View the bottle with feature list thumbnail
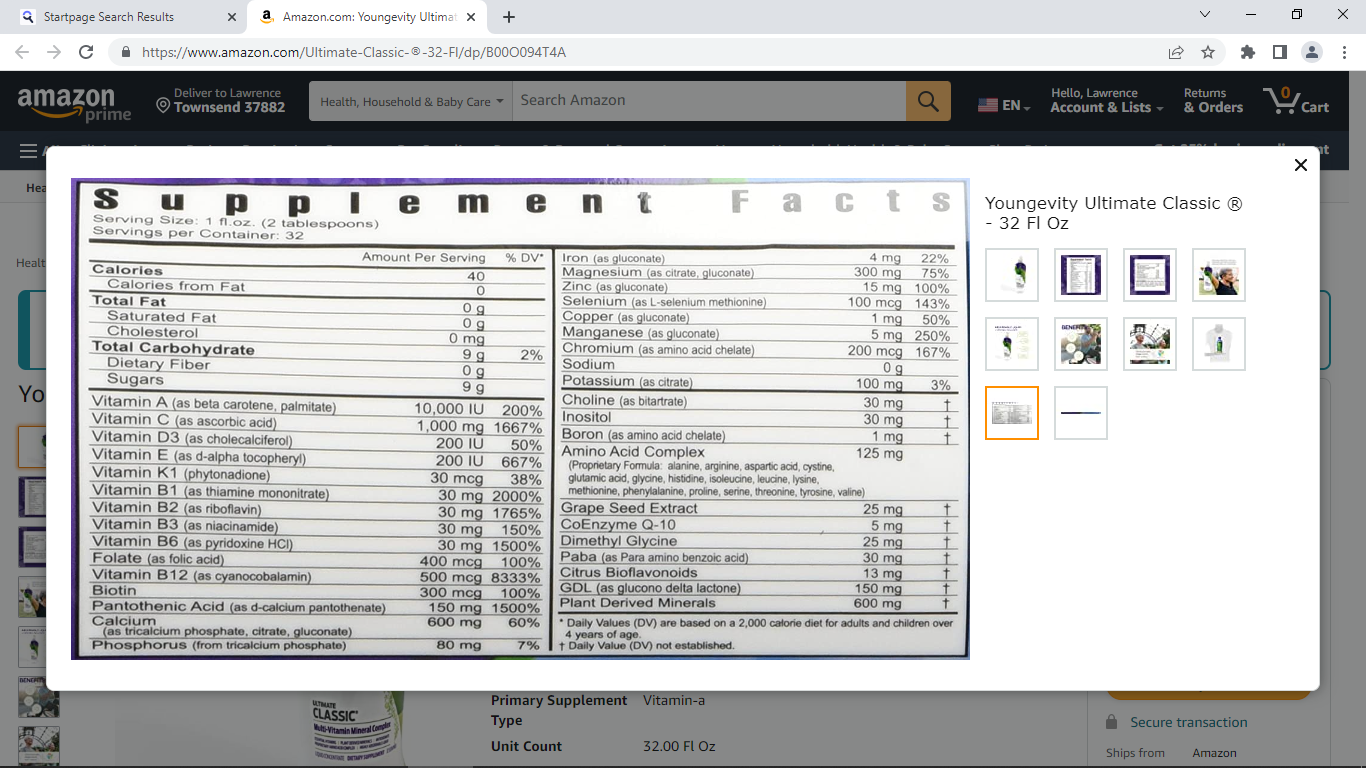This screenshot has height=768, width=1366. 1011,344
